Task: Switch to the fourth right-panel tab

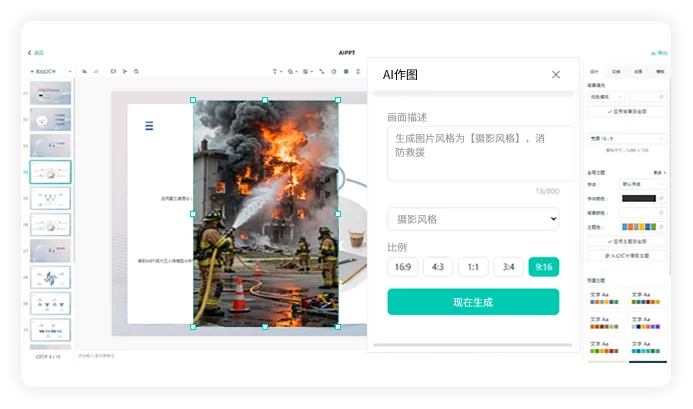Action: (x=660, y=71)
